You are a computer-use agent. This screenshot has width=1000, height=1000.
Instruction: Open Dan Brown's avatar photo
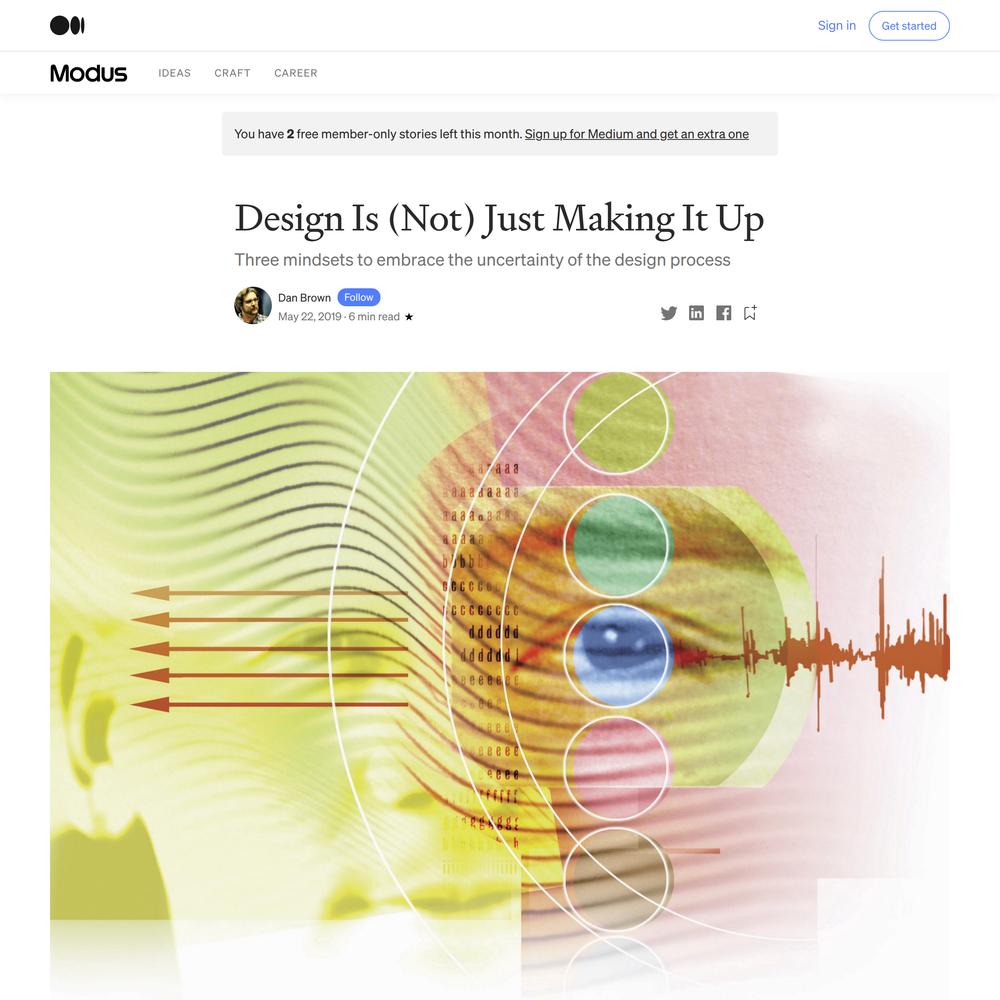(x=253, y=305)
